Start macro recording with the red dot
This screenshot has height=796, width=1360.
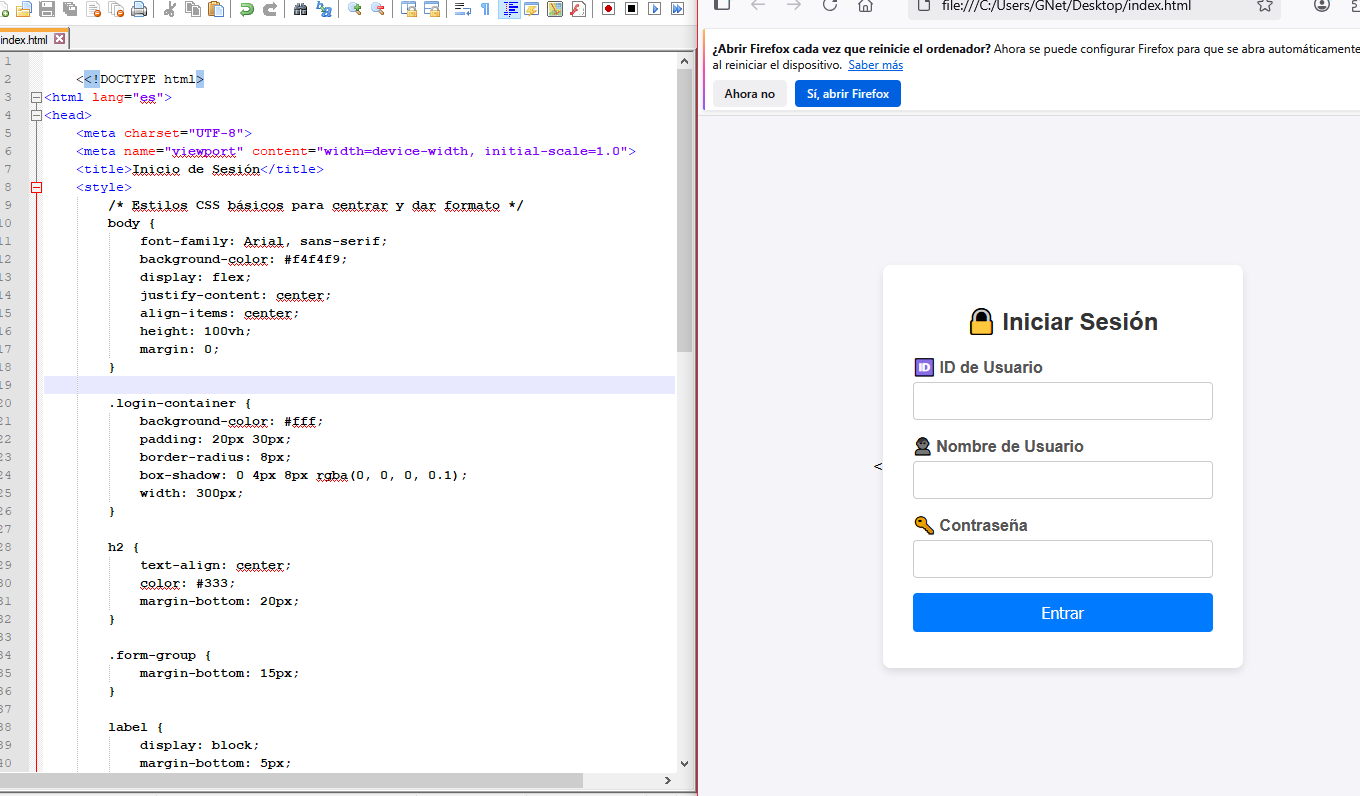[x=608, y=9]
